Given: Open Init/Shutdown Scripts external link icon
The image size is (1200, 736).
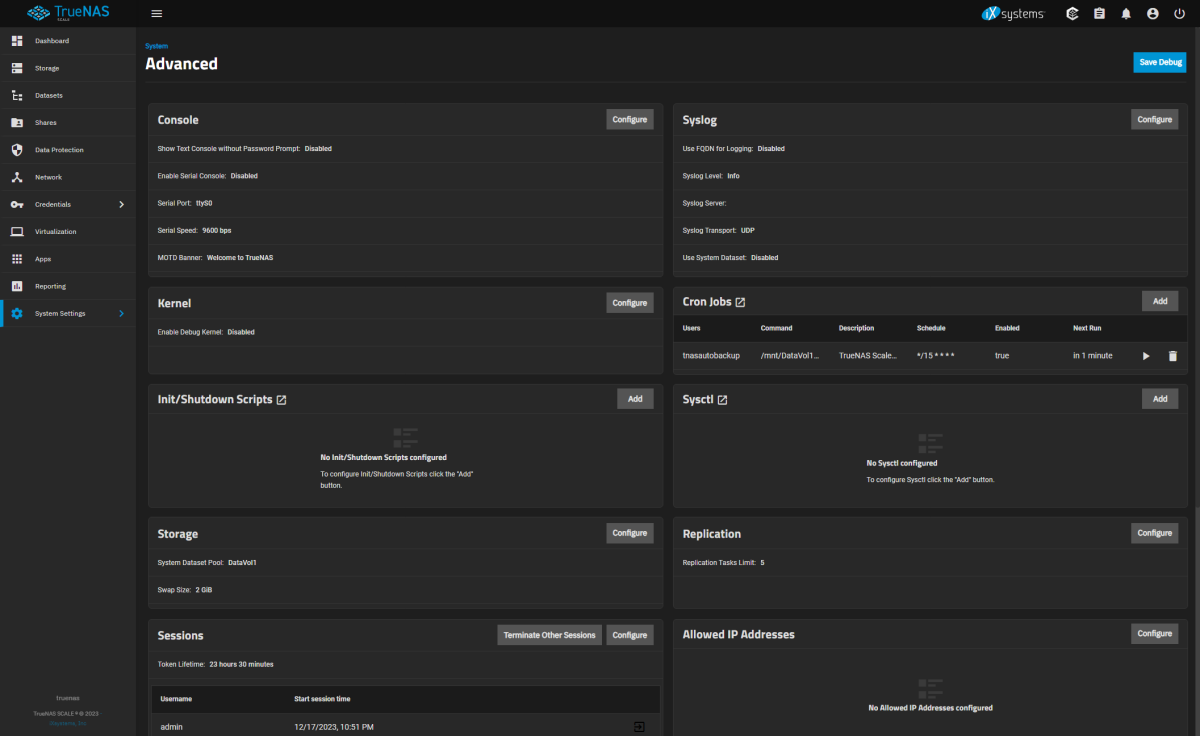Looking at the screenshot, I should tap(281, 400).
